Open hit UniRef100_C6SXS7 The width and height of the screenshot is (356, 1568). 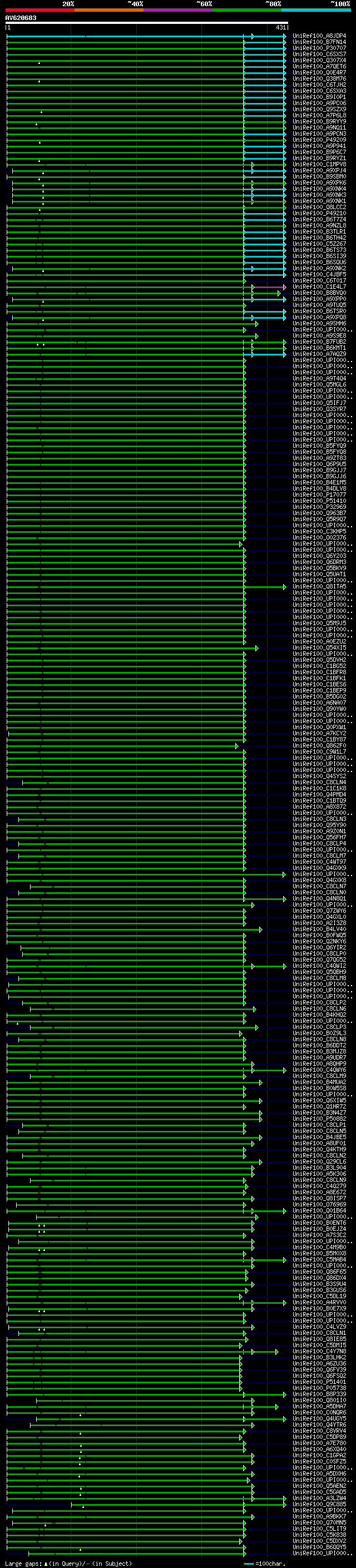click(319, 54)
